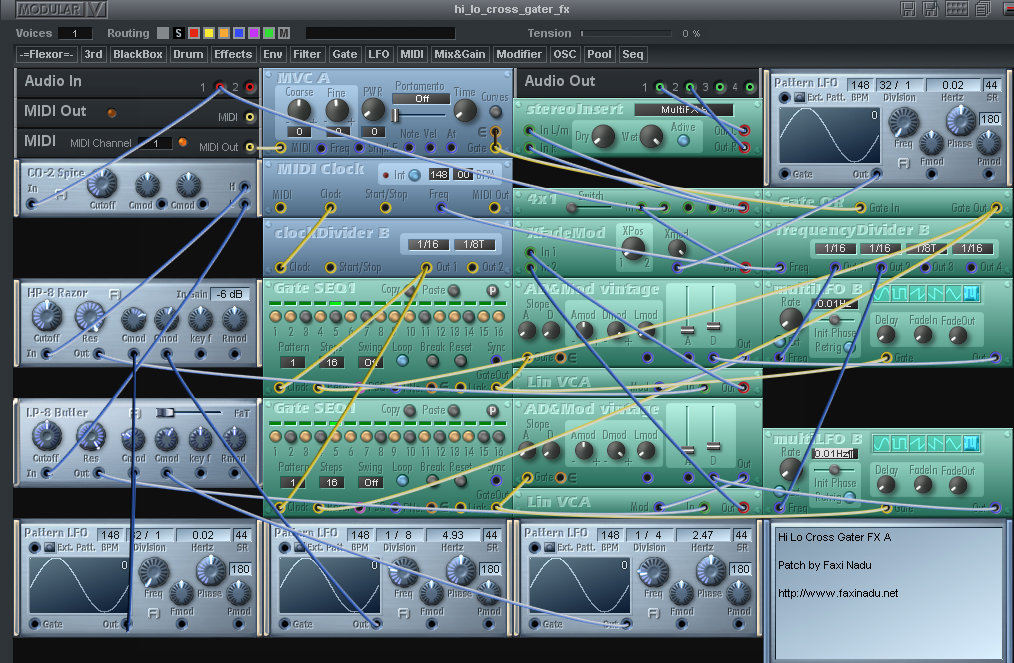The height and width of the screenshot is (663, 1014).
Task: Toggle step 1 on upper Gate SEQ1
Action: tap(275, 316)
